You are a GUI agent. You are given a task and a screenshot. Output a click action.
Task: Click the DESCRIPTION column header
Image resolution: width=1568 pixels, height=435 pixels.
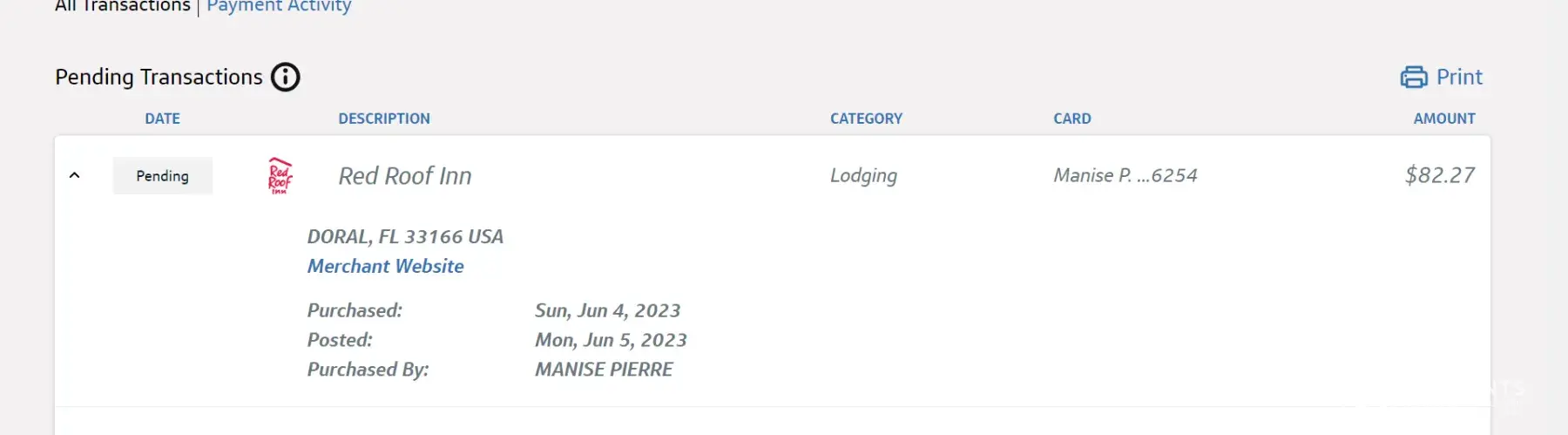pos(384,119)
